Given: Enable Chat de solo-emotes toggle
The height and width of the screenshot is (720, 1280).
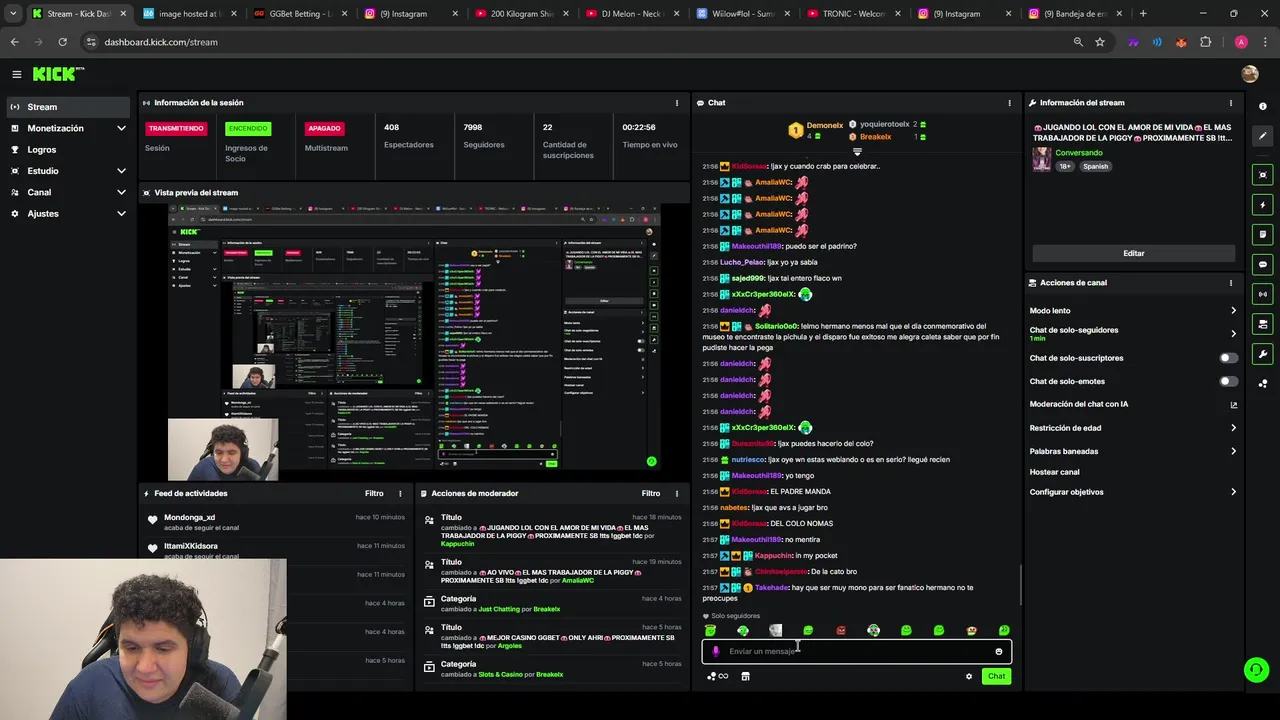Looking at the screenshot, I should pos(1228,381).
